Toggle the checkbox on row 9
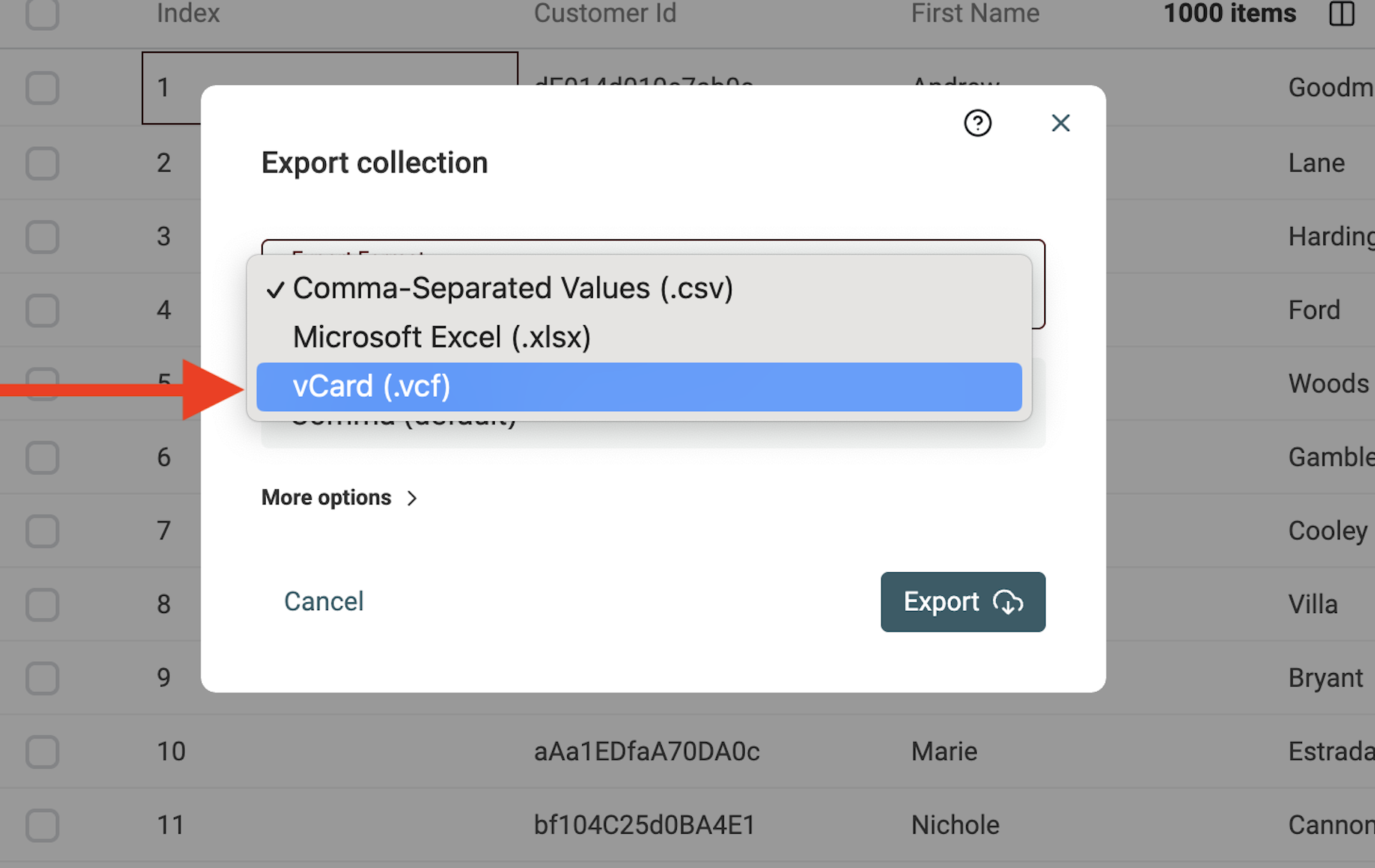 (42, 677)
